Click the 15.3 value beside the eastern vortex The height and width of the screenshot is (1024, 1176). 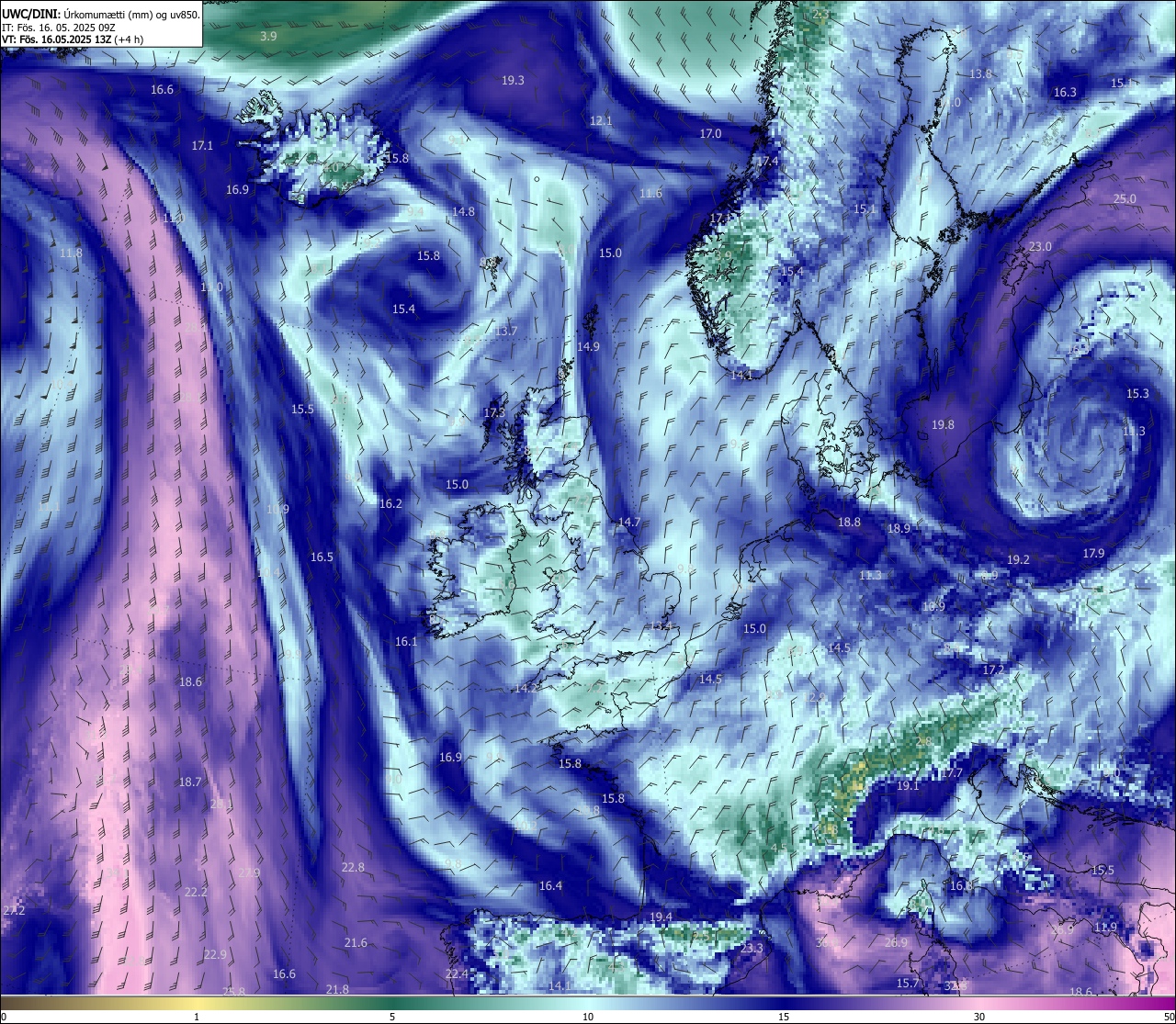(1137, 394)
